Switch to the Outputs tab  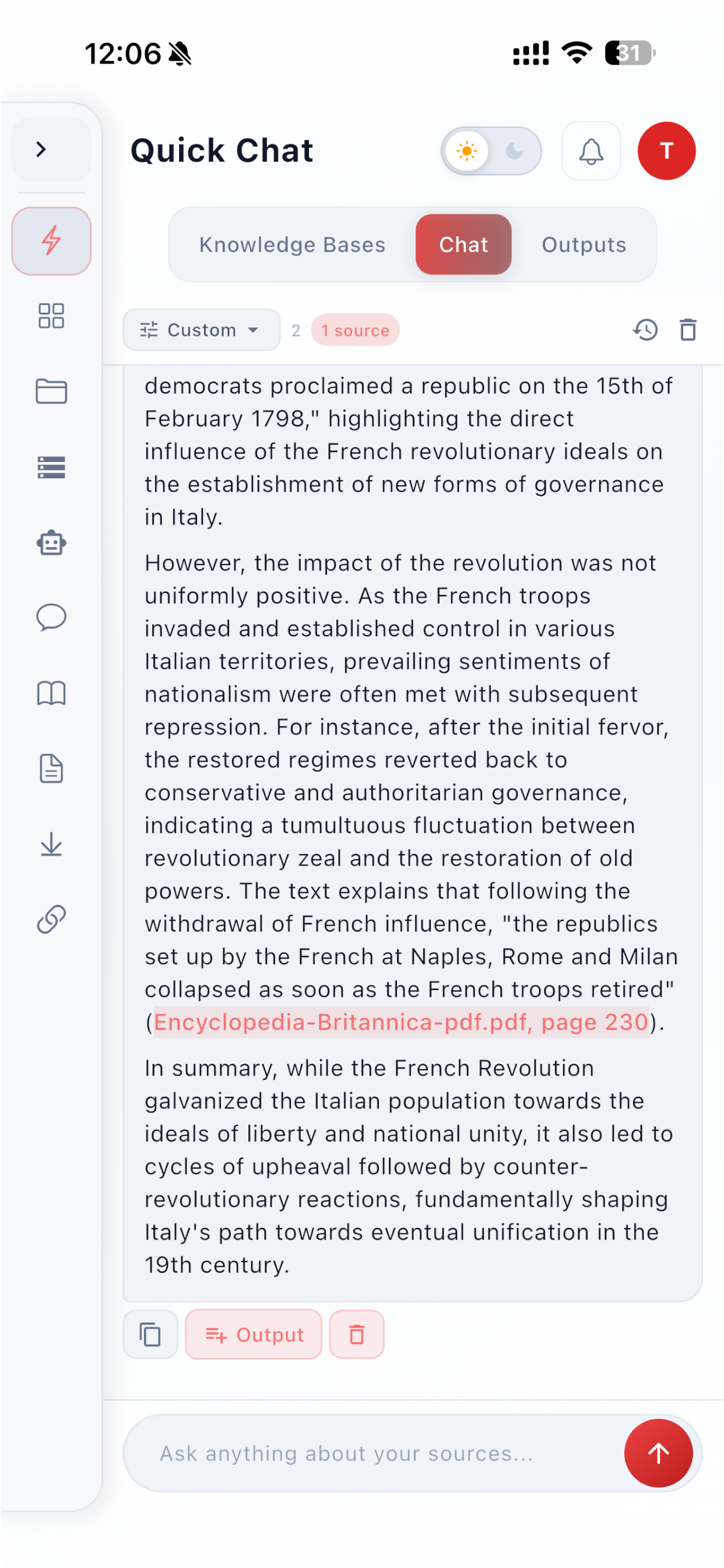pyautogui.click(x=584, y=244)
